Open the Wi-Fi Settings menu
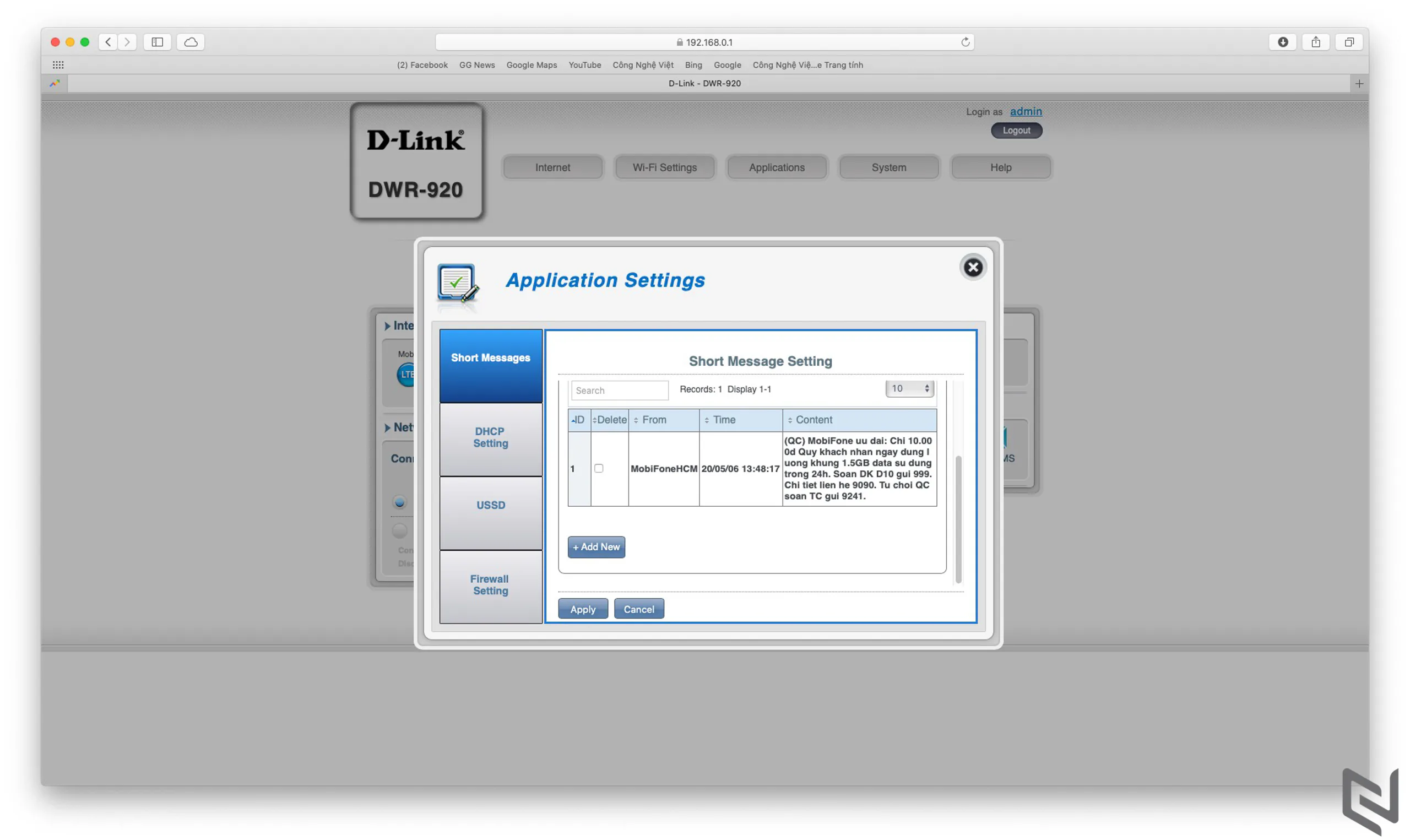Viewport: 1410px width, 840px height. (x=664, y=167)
